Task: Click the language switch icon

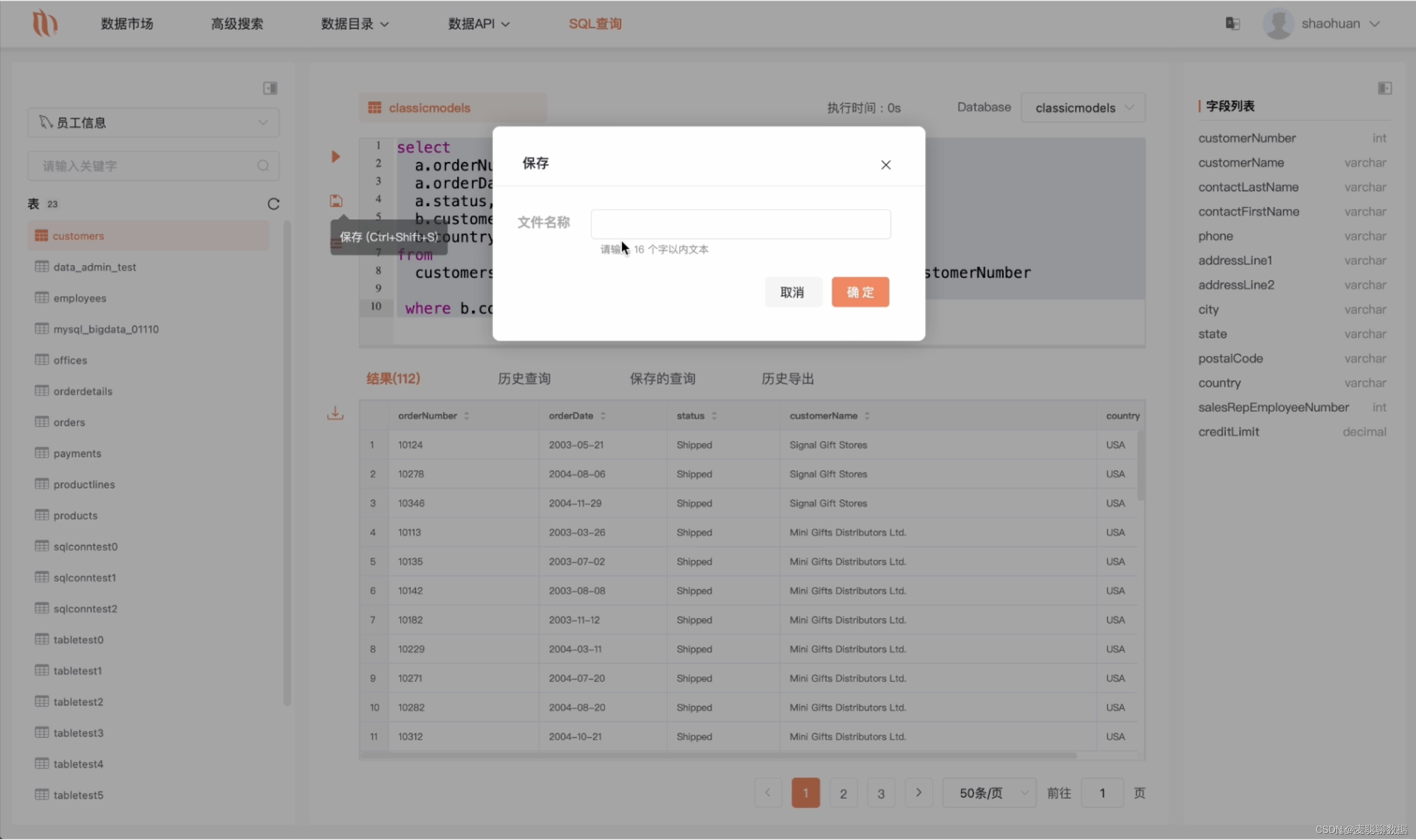Action: tap(1233, 24)
